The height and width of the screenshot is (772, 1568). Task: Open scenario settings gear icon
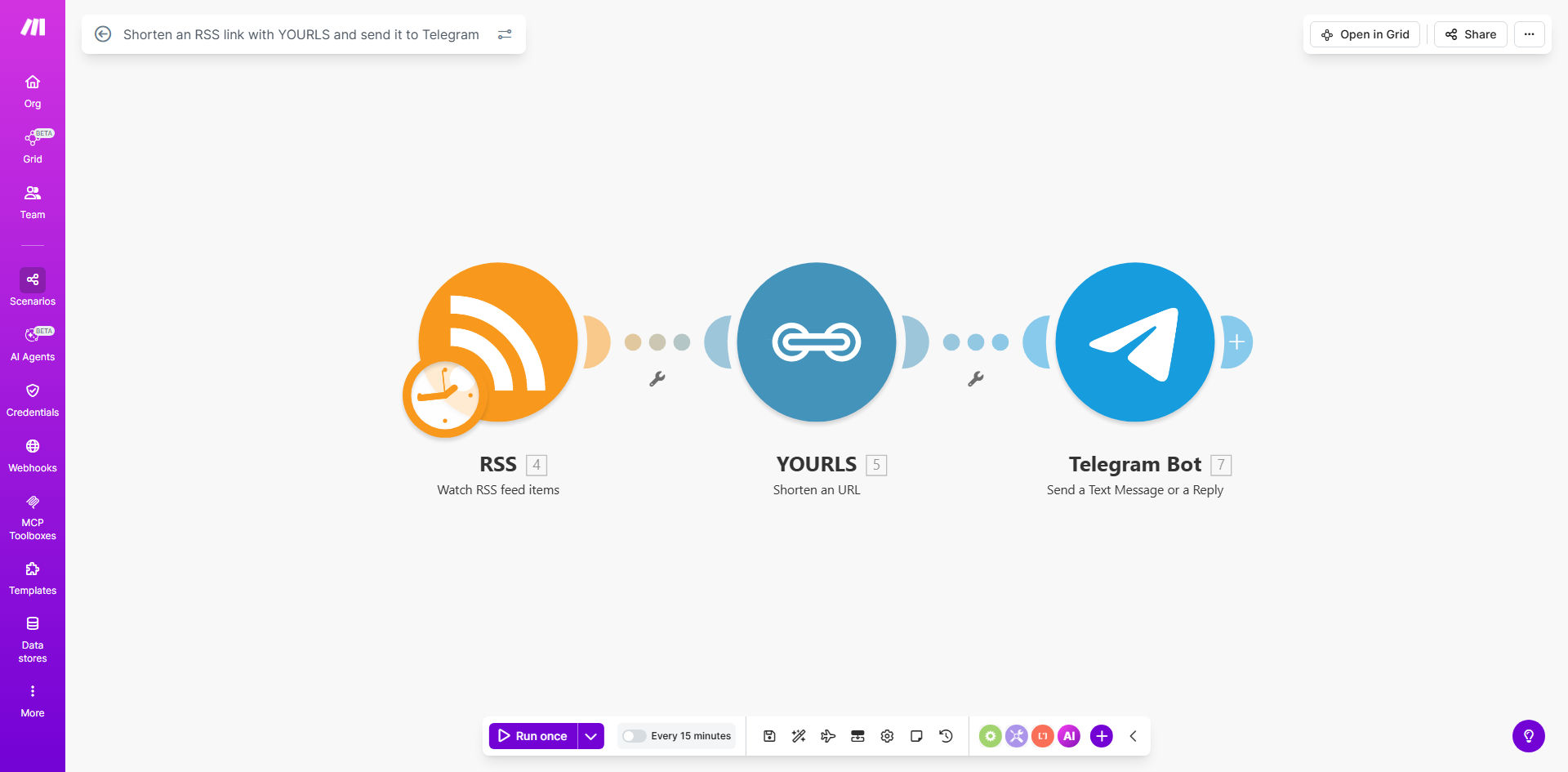(887, 736)
